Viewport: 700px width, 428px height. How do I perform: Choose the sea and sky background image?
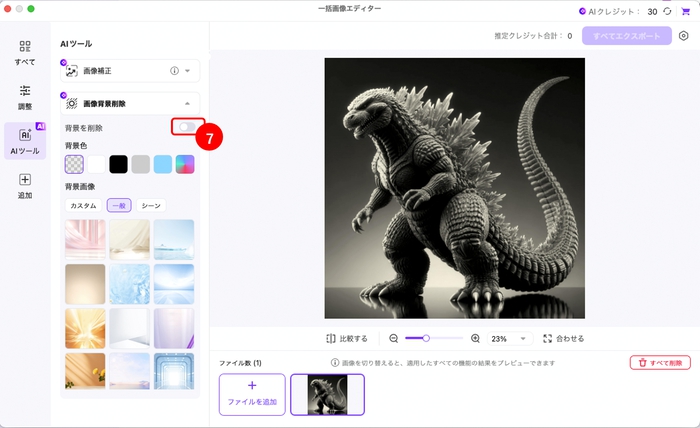pyautogui.click(x=174, y=239)
